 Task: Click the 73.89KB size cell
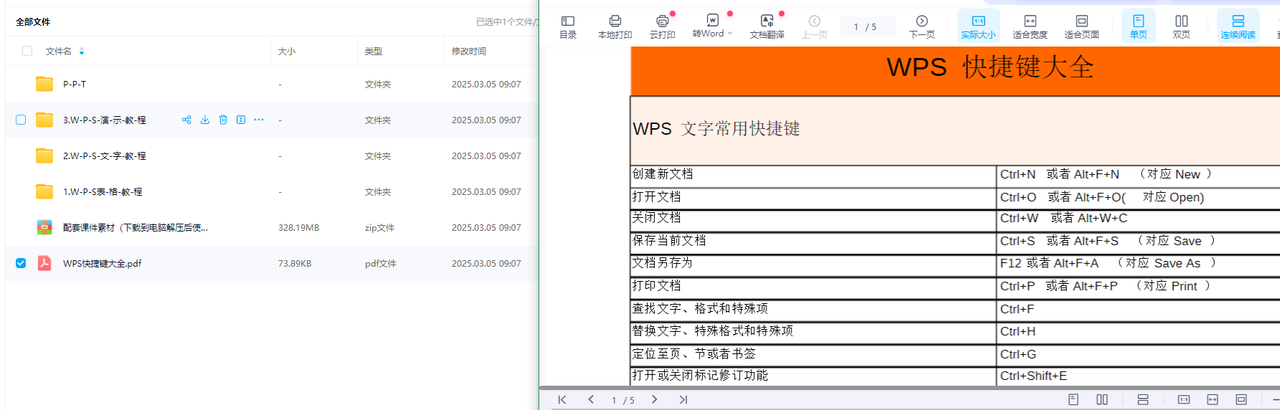[x=294, y=264]
